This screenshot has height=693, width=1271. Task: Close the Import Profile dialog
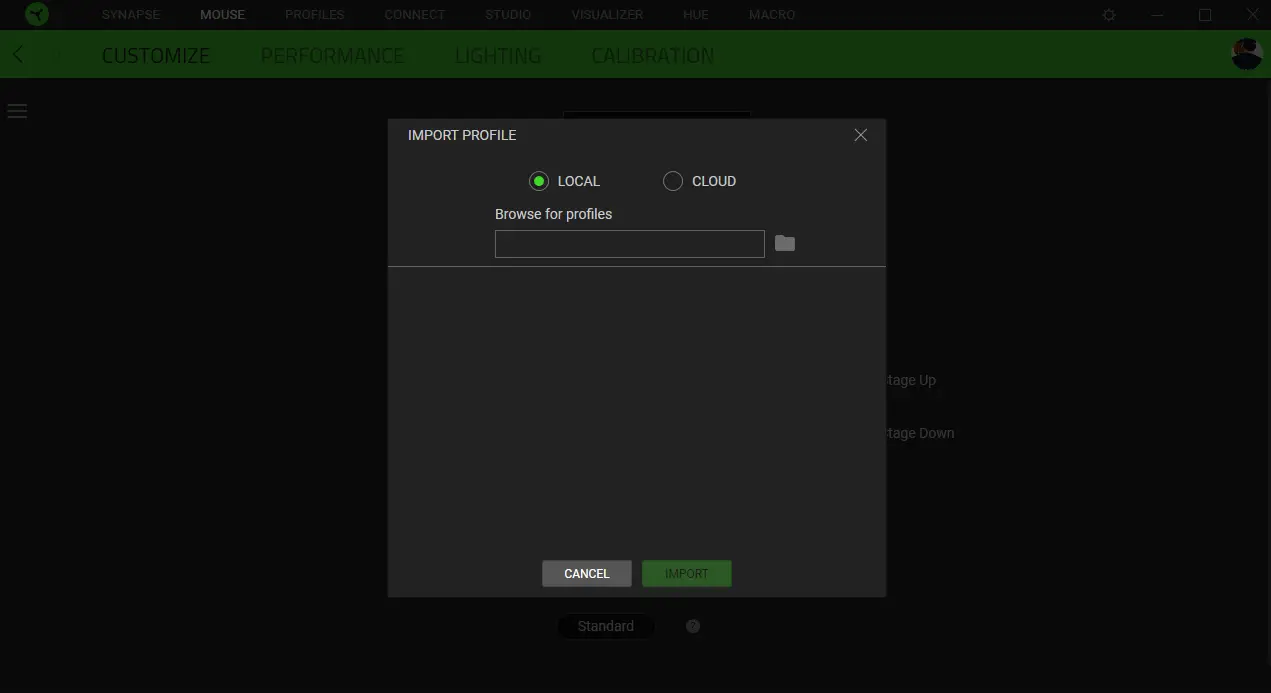pyautogui.click(x=860, y=135)
